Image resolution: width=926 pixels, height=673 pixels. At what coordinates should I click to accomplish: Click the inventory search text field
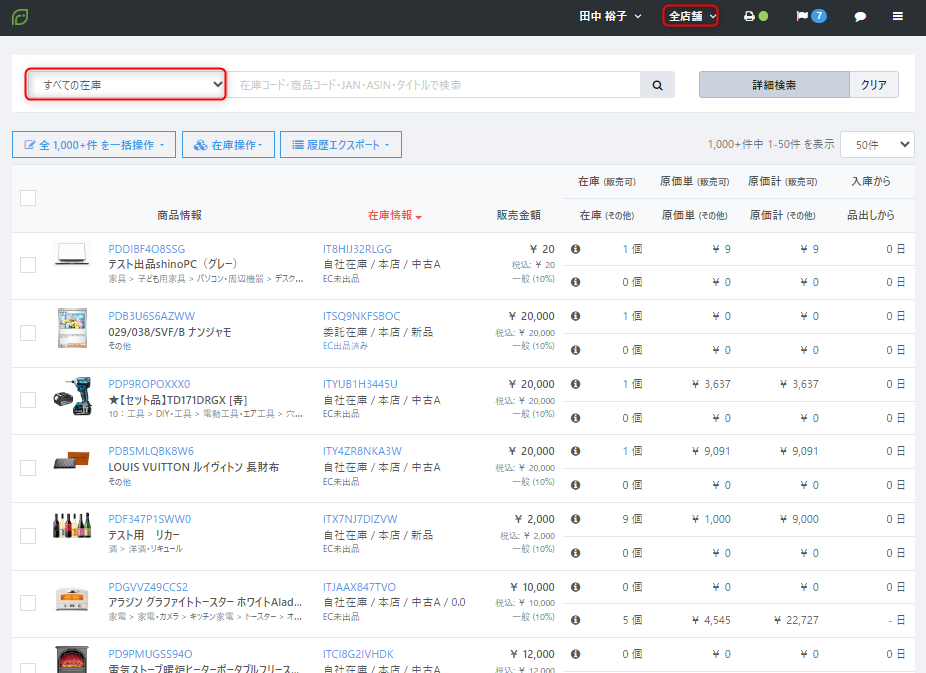[x=435, y=85]
